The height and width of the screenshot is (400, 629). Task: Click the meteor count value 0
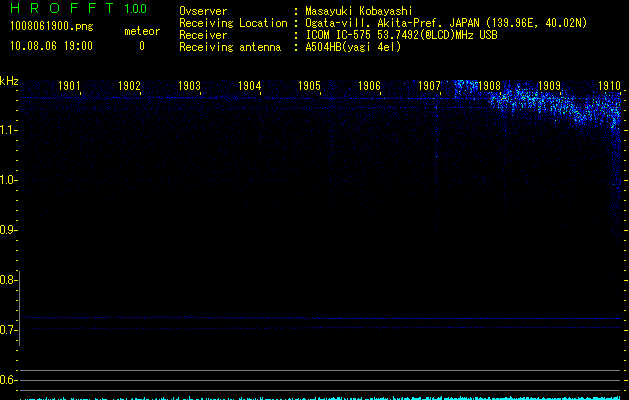click(142, 46)
